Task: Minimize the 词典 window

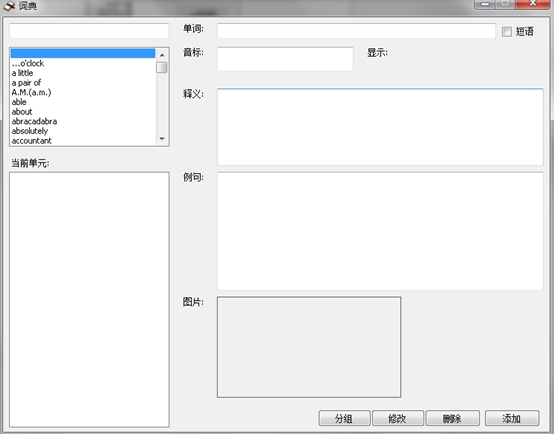Action: 485,4
